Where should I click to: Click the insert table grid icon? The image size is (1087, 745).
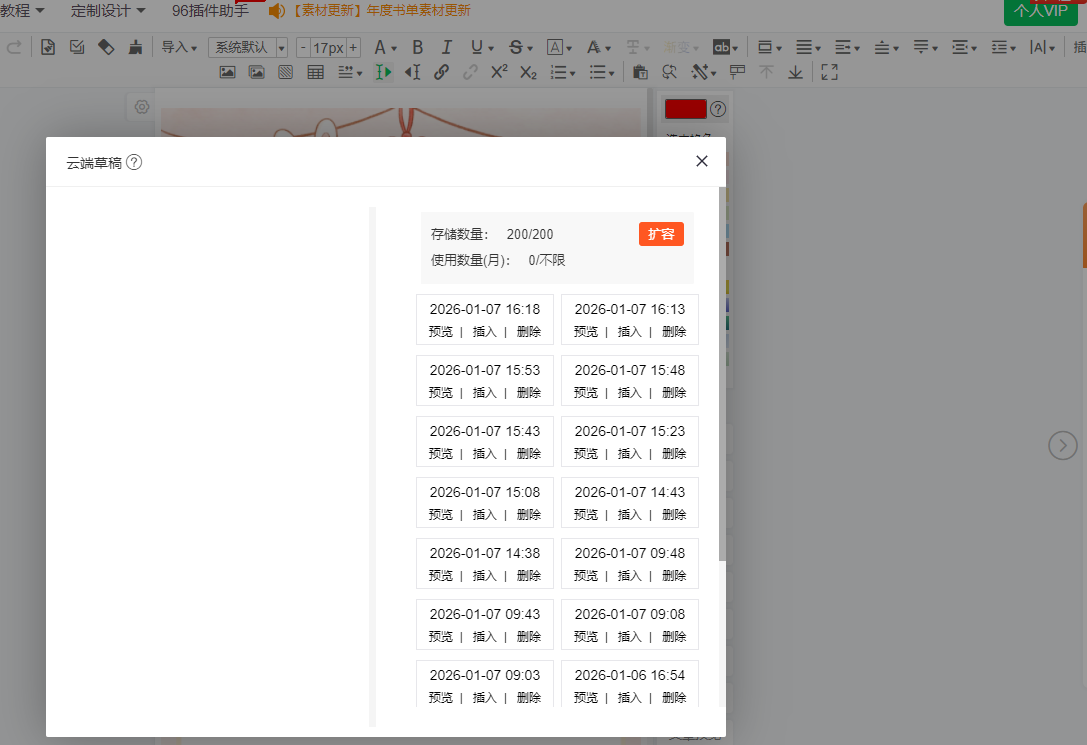315,72
